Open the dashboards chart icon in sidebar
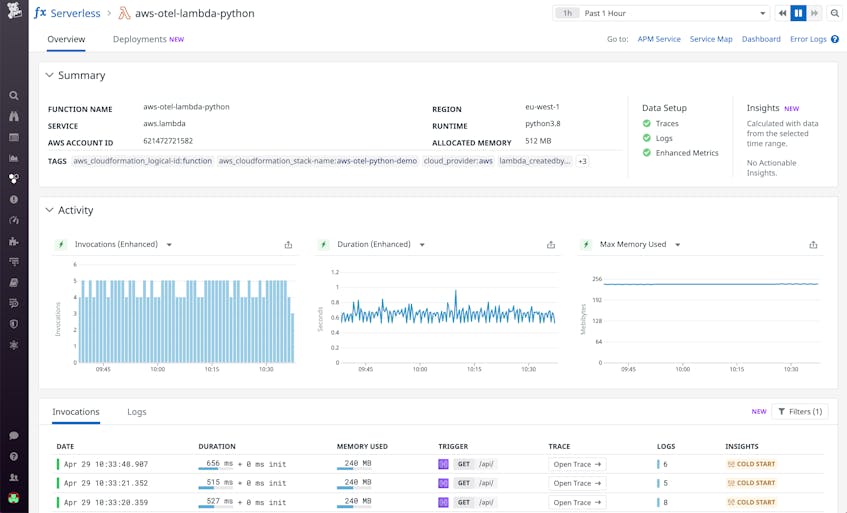This screenshot has width=847, height=513. [x=14, y=158]
